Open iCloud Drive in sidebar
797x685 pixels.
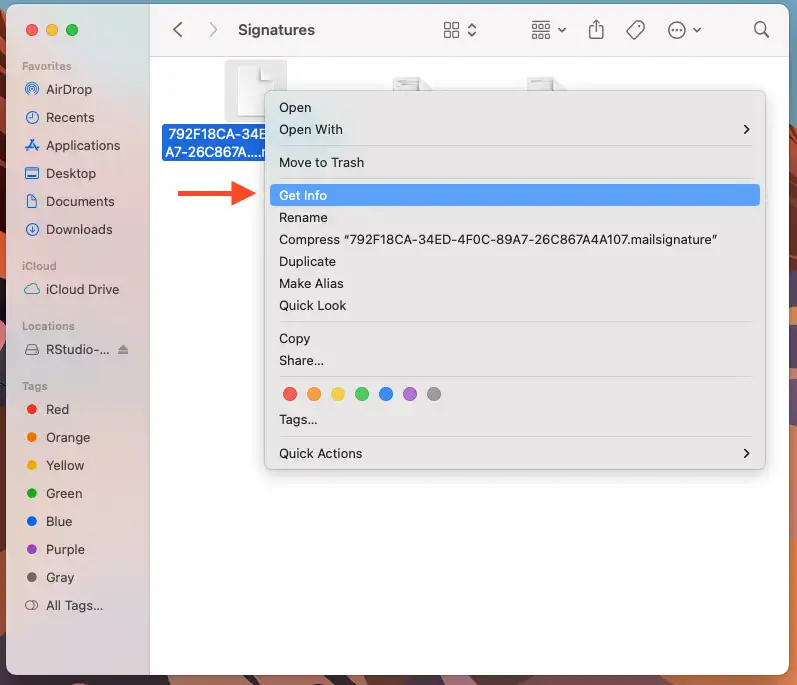coord(82,289)
